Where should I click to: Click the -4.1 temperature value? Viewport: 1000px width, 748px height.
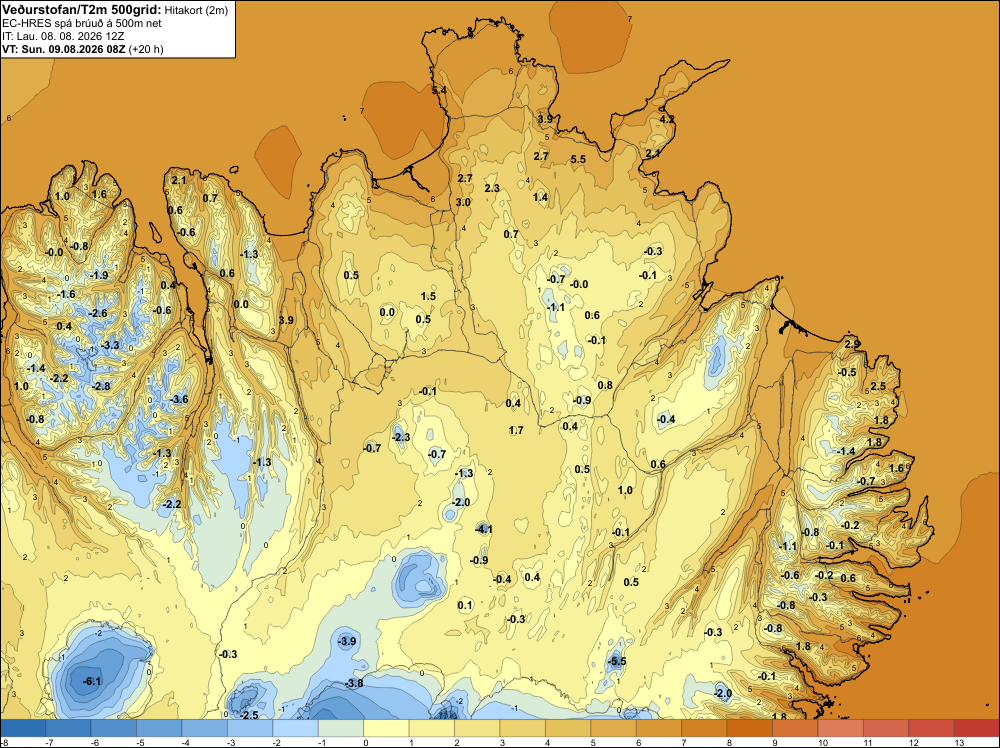(483, 529)
